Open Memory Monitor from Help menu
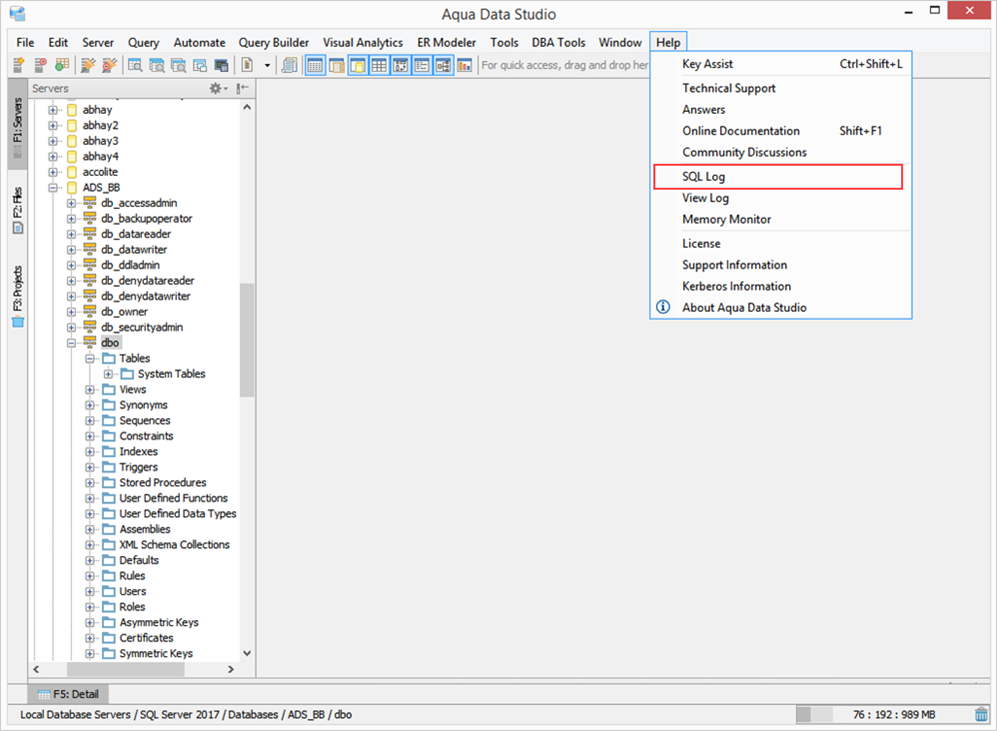The image size is (997, 731). 781,219
